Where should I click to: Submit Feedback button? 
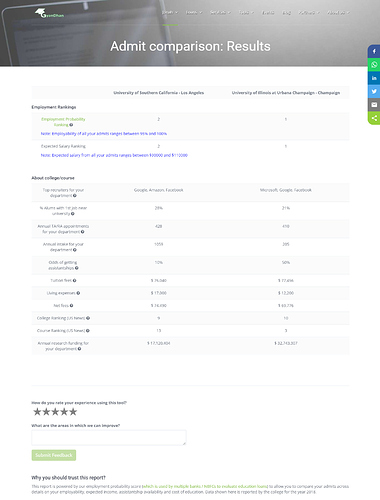coord(54,455)
